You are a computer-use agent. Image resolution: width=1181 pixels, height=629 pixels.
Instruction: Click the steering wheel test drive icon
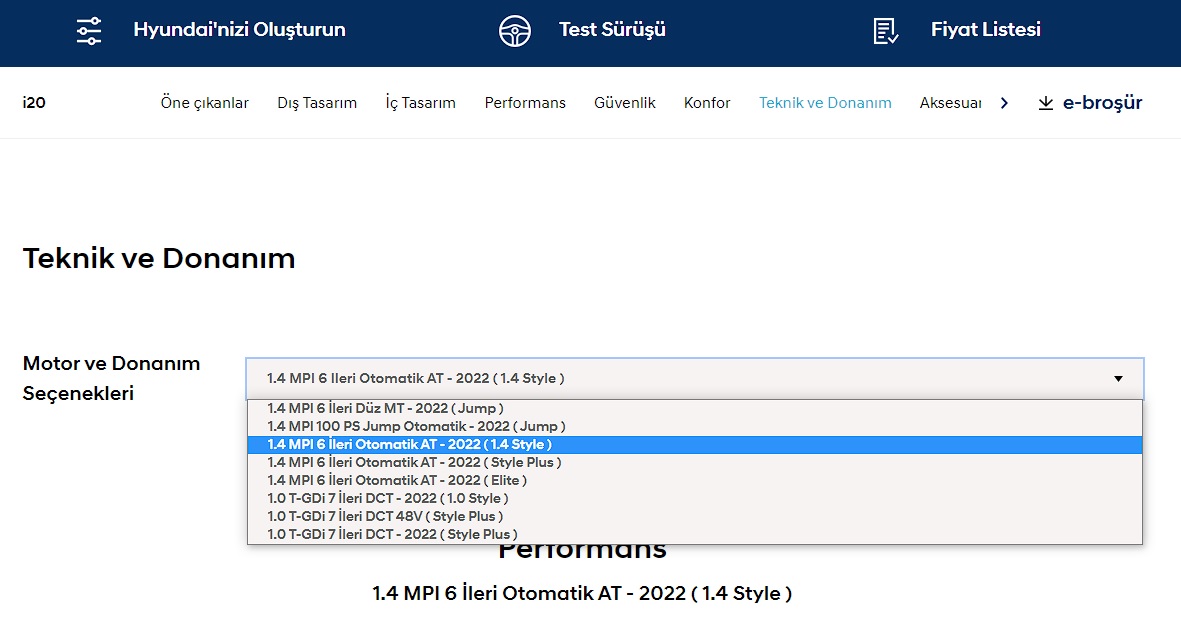click(514, 31)
